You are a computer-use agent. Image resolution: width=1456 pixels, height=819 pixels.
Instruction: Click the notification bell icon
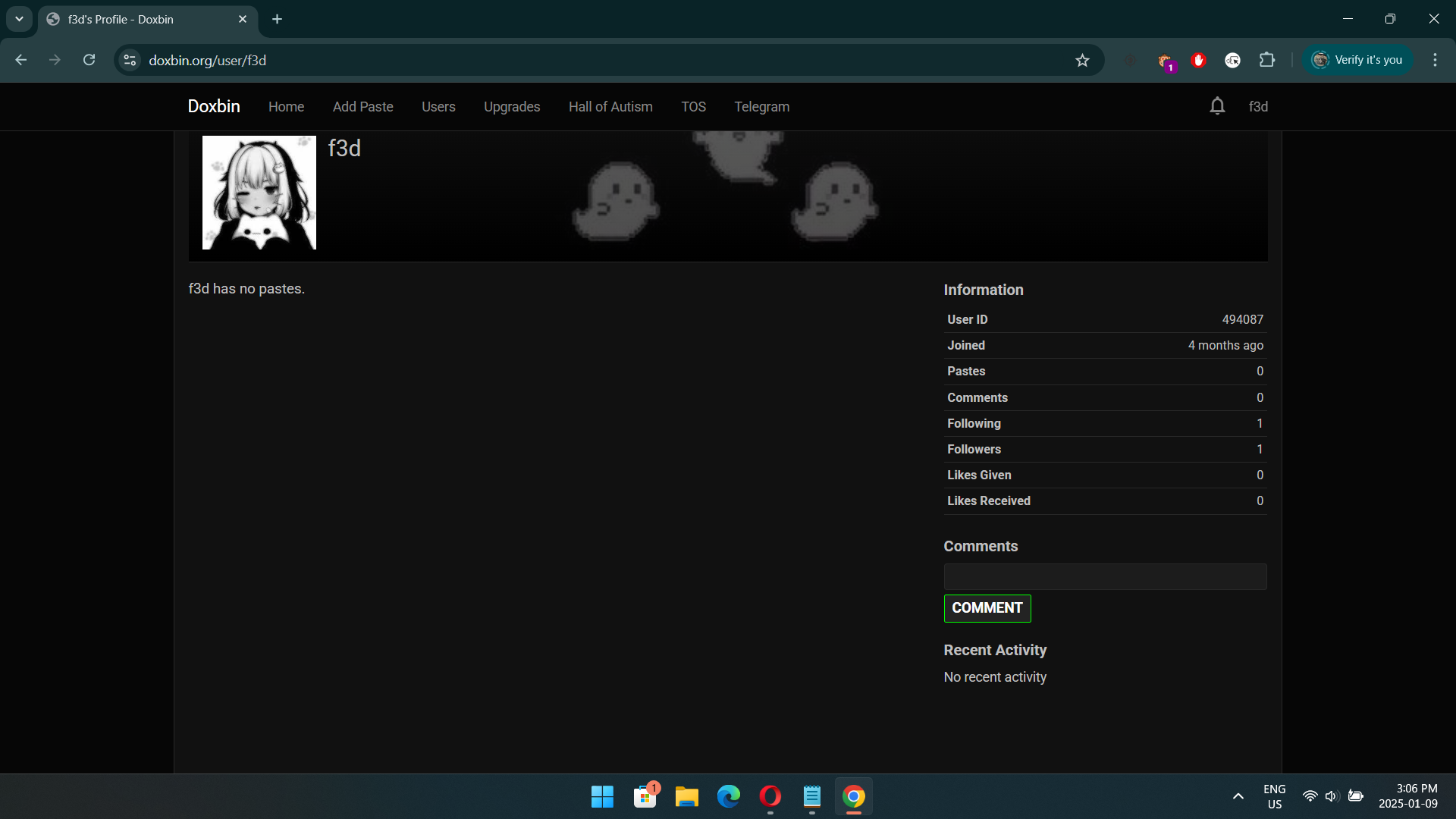(x=1217, y=106)
